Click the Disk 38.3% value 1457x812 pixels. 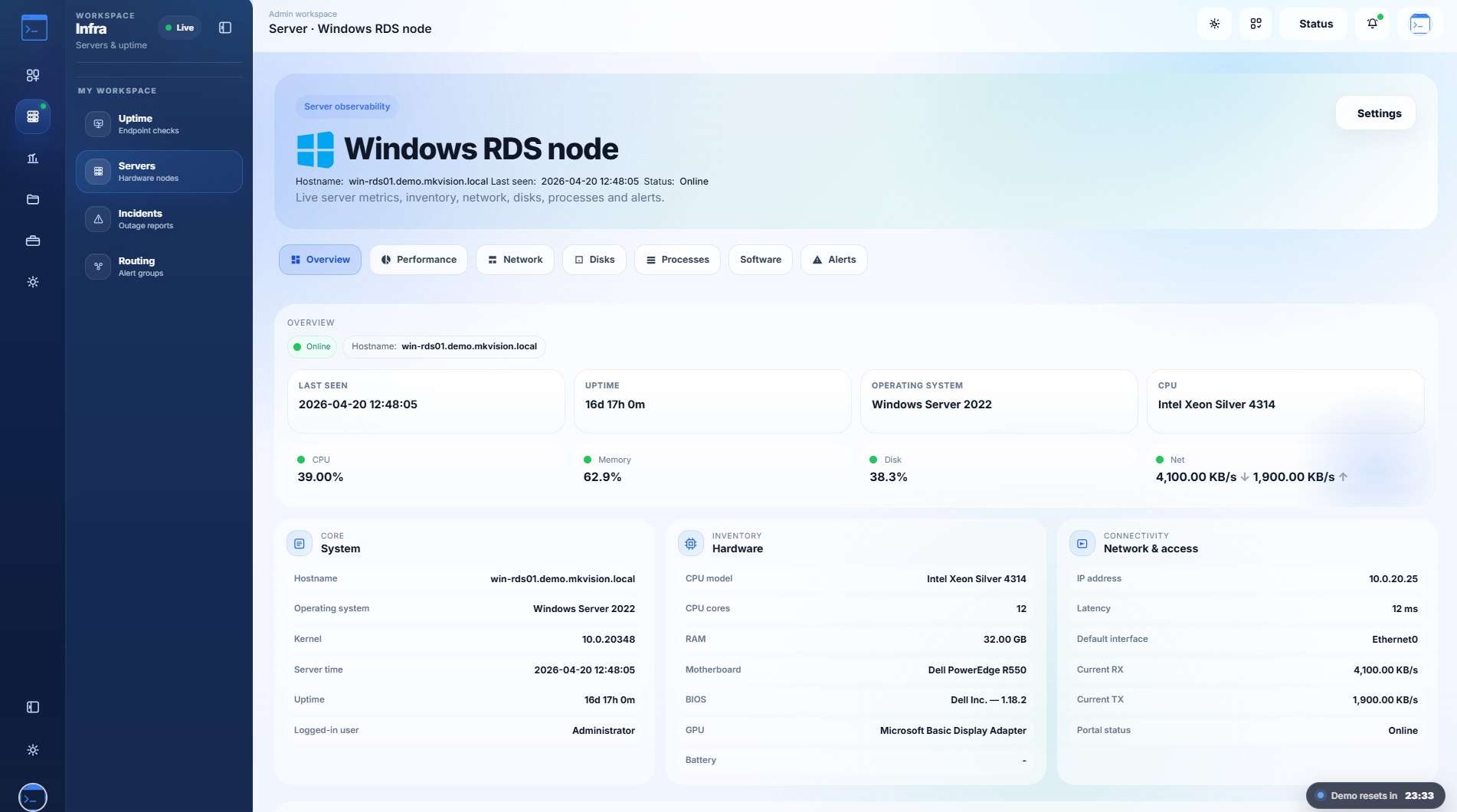[x=889, y=477]
